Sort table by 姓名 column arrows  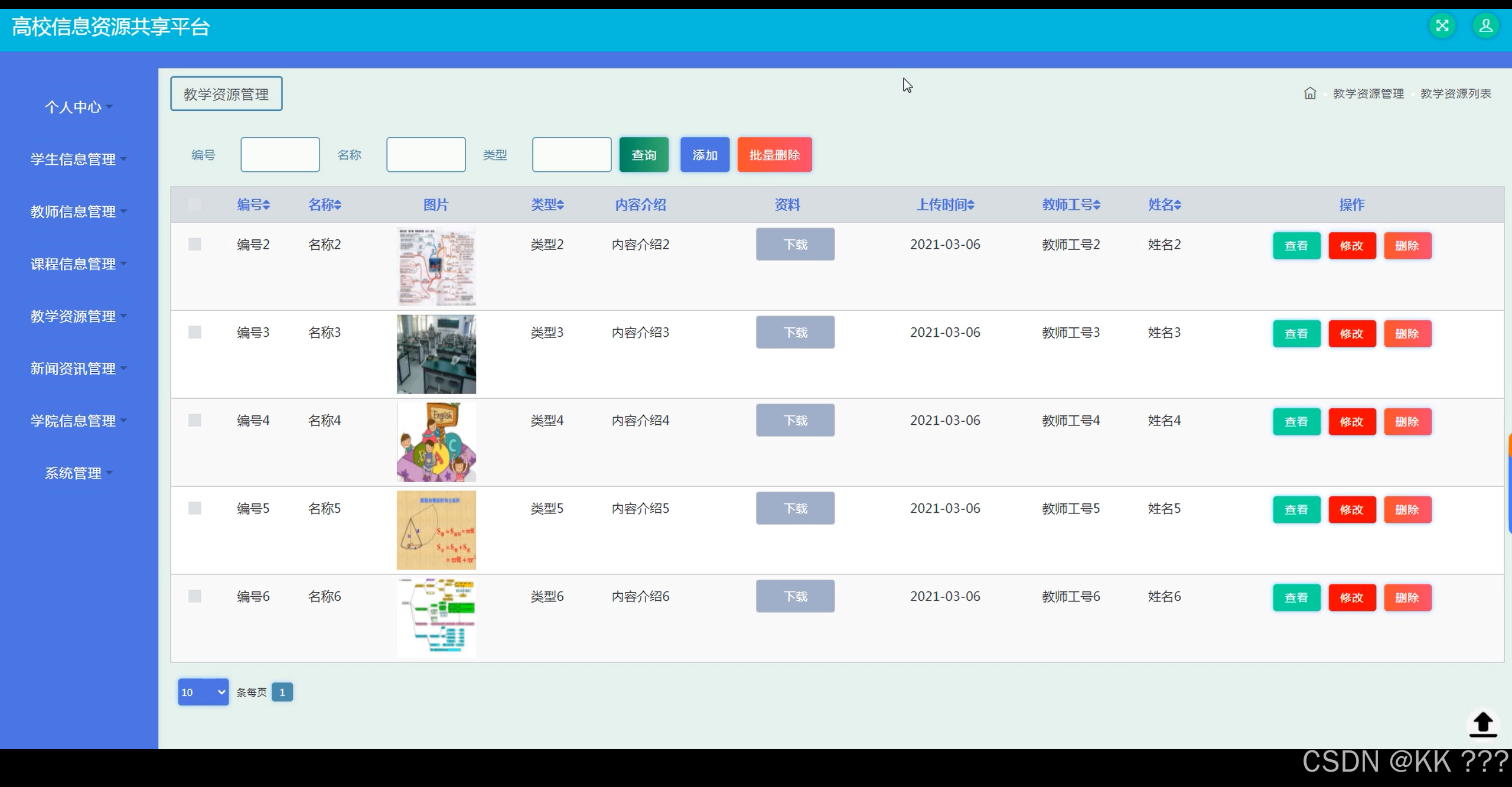[1177, 205]
